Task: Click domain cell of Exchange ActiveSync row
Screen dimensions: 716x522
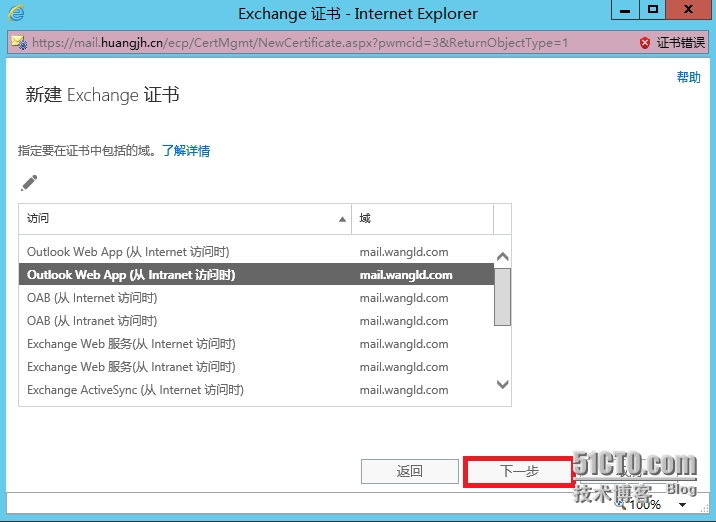Action: pos(404,390)
